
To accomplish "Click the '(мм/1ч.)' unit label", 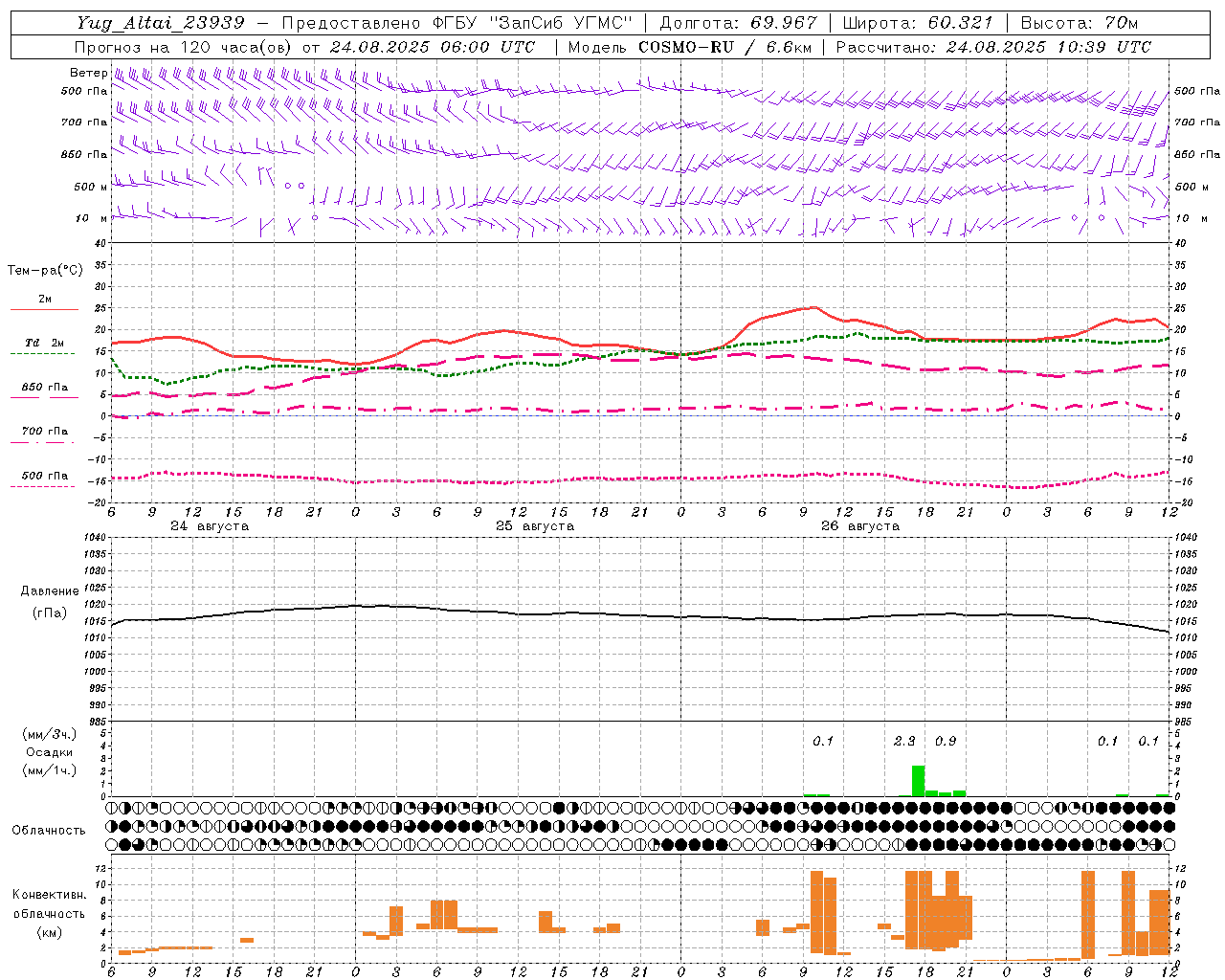I will click(50, 770).
